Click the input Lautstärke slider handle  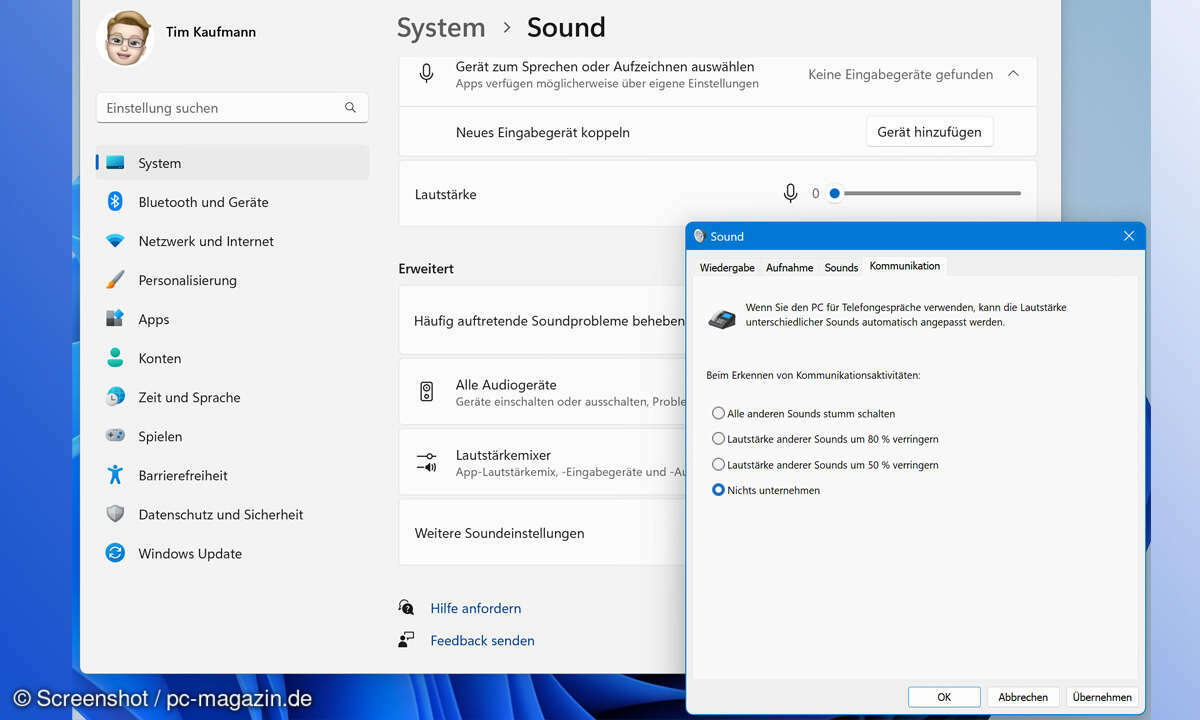tap(835, 194)
